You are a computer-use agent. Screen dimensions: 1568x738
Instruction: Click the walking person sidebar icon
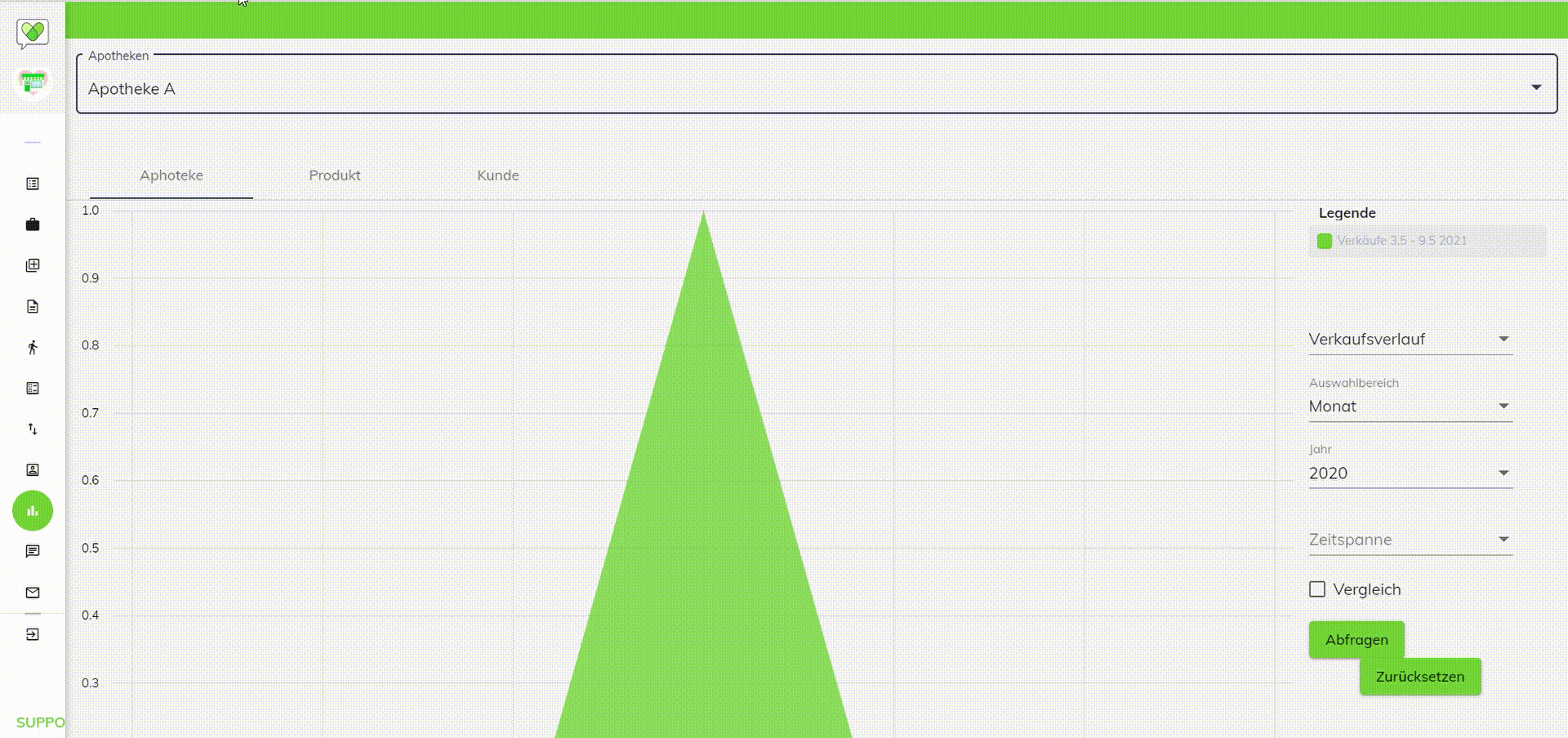[x=33, y=347]
